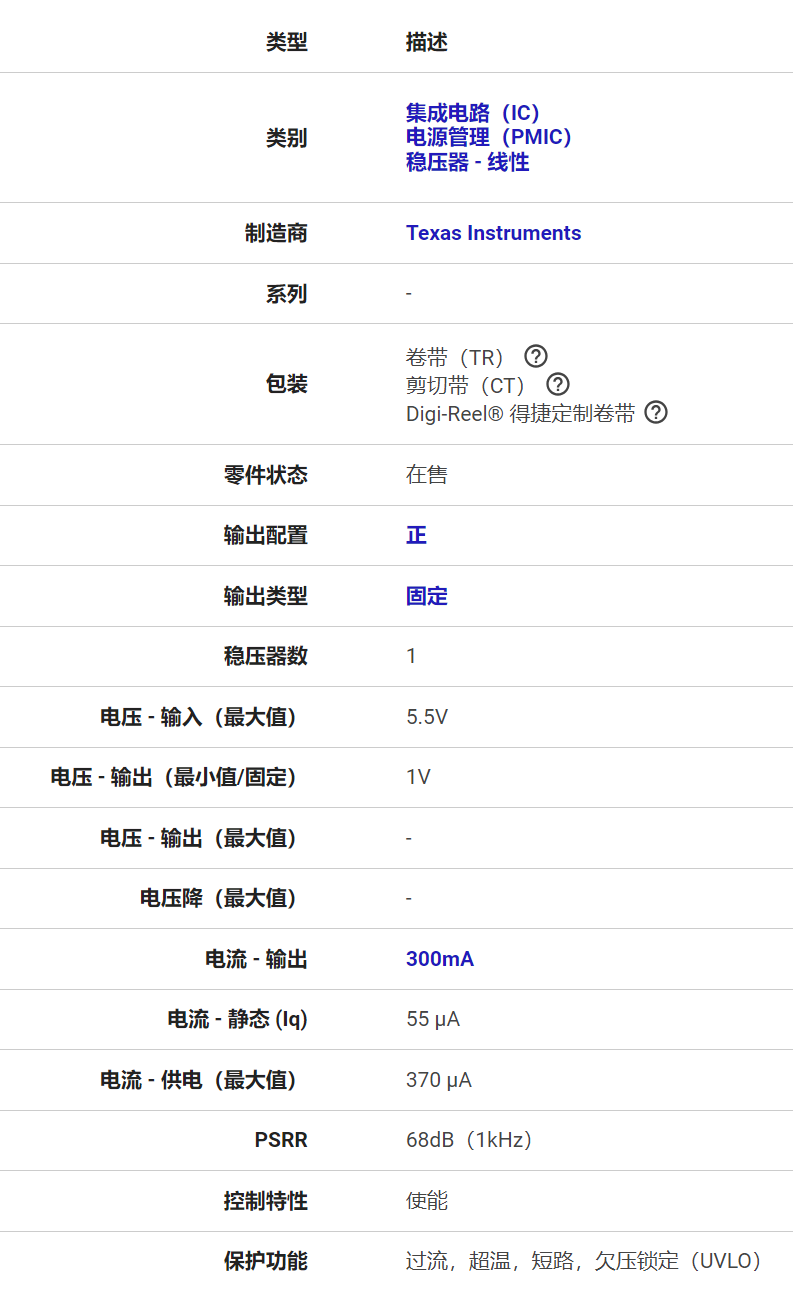793x1289 pixels.
Task: Click the 类型 column header
Action: click(286, 42)
